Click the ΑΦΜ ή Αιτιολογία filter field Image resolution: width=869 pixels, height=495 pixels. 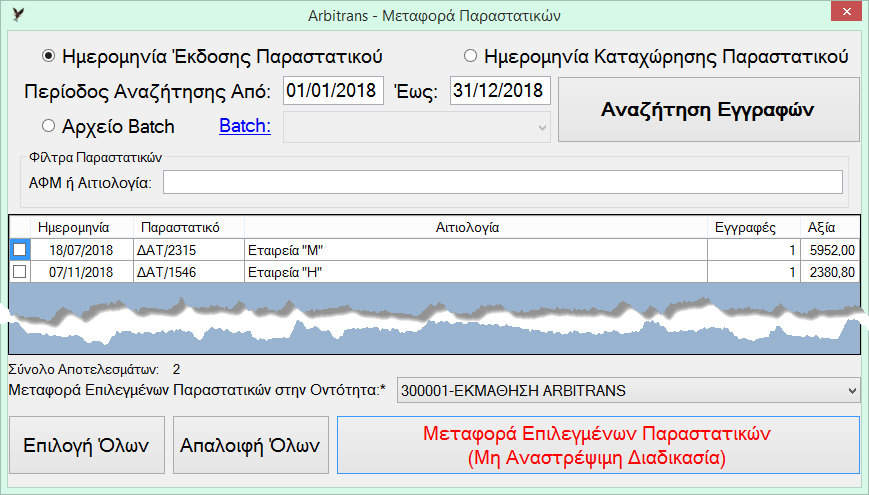[503, 182]
